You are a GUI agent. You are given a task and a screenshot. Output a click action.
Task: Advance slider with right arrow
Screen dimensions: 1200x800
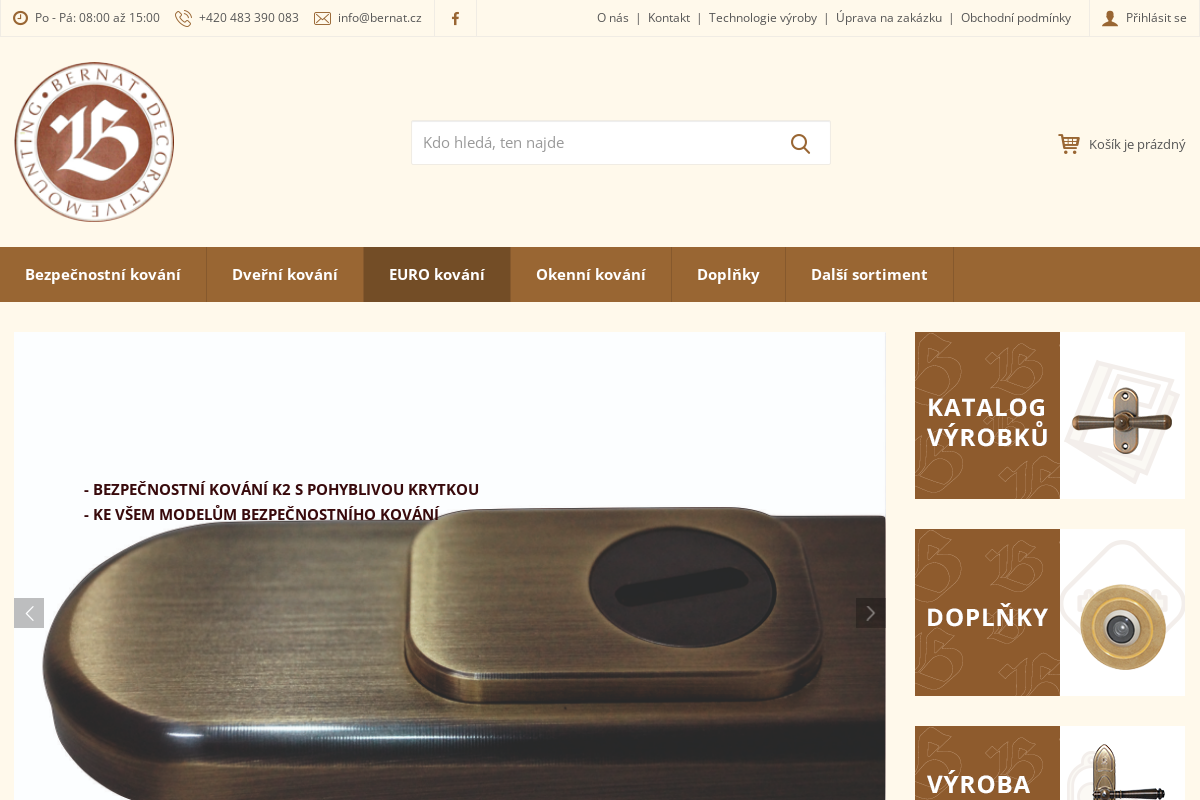point(870,613)
